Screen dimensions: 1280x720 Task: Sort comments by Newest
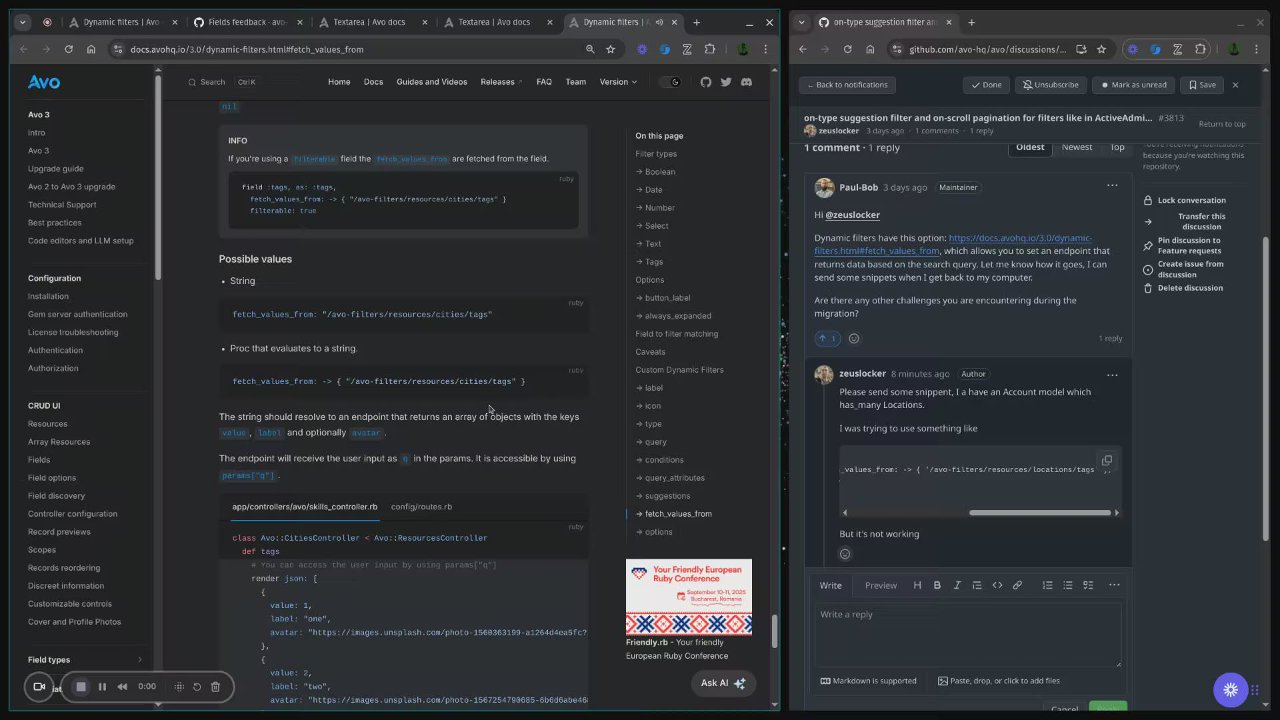pyautogui.click(x=1077, y=147)
